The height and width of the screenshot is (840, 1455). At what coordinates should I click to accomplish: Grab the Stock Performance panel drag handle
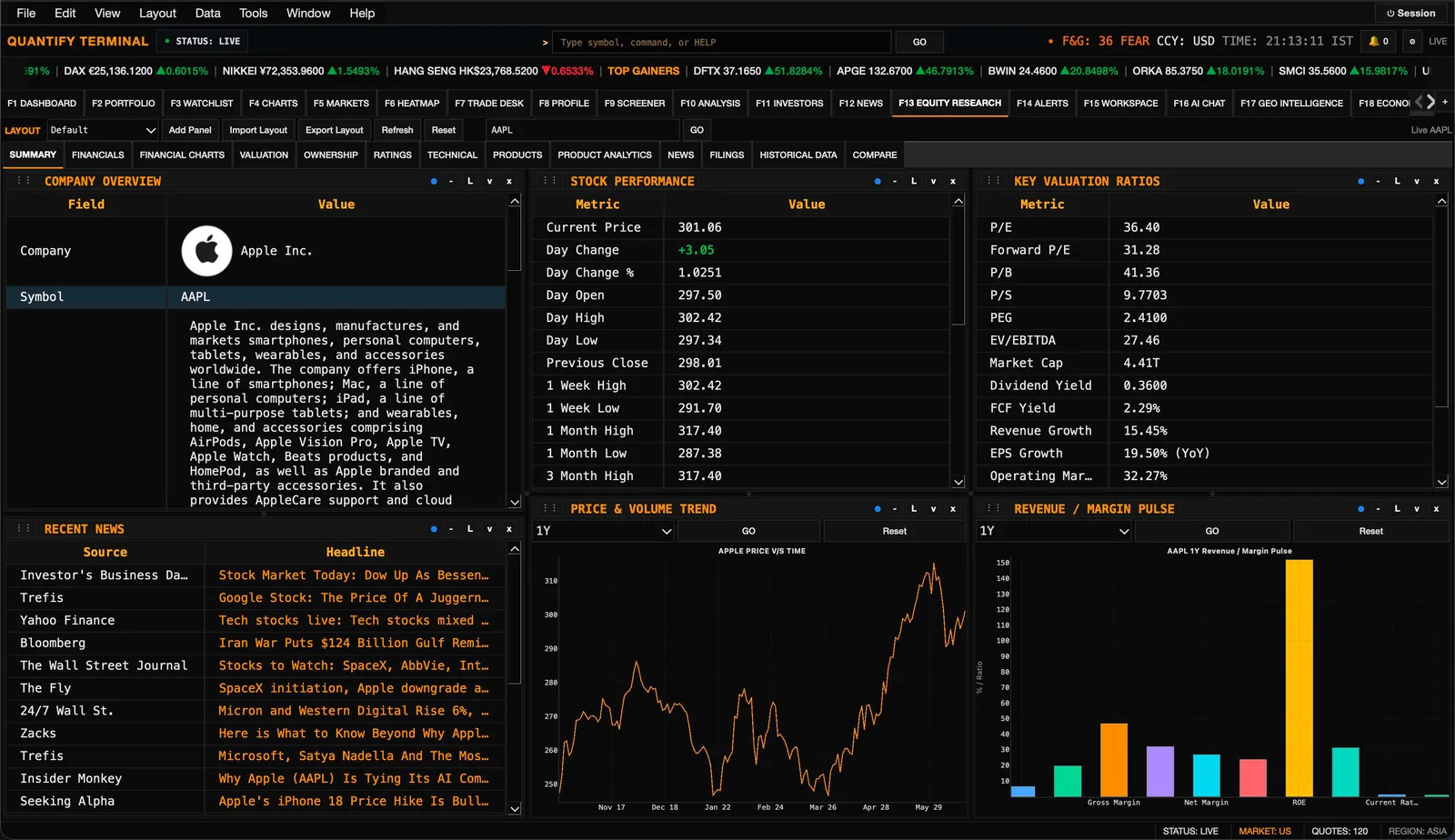[549, 181]
